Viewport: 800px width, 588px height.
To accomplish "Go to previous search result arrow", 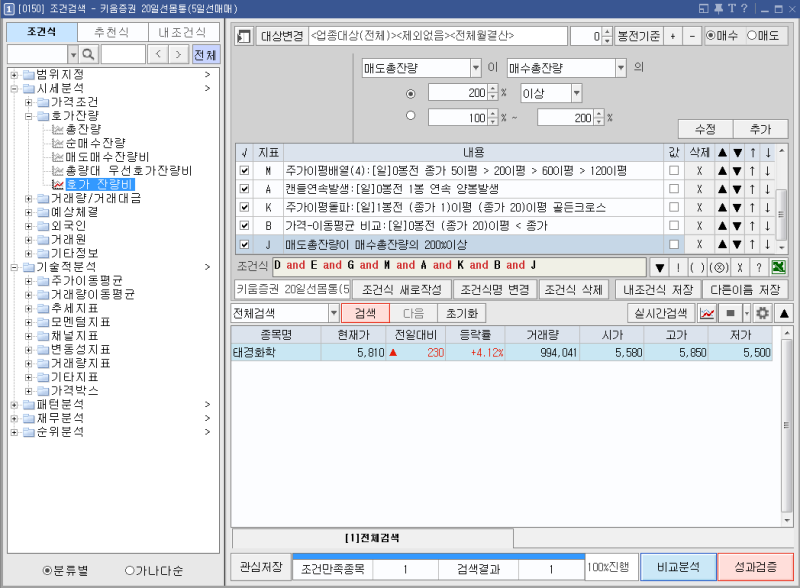I will tap(158, 54).
